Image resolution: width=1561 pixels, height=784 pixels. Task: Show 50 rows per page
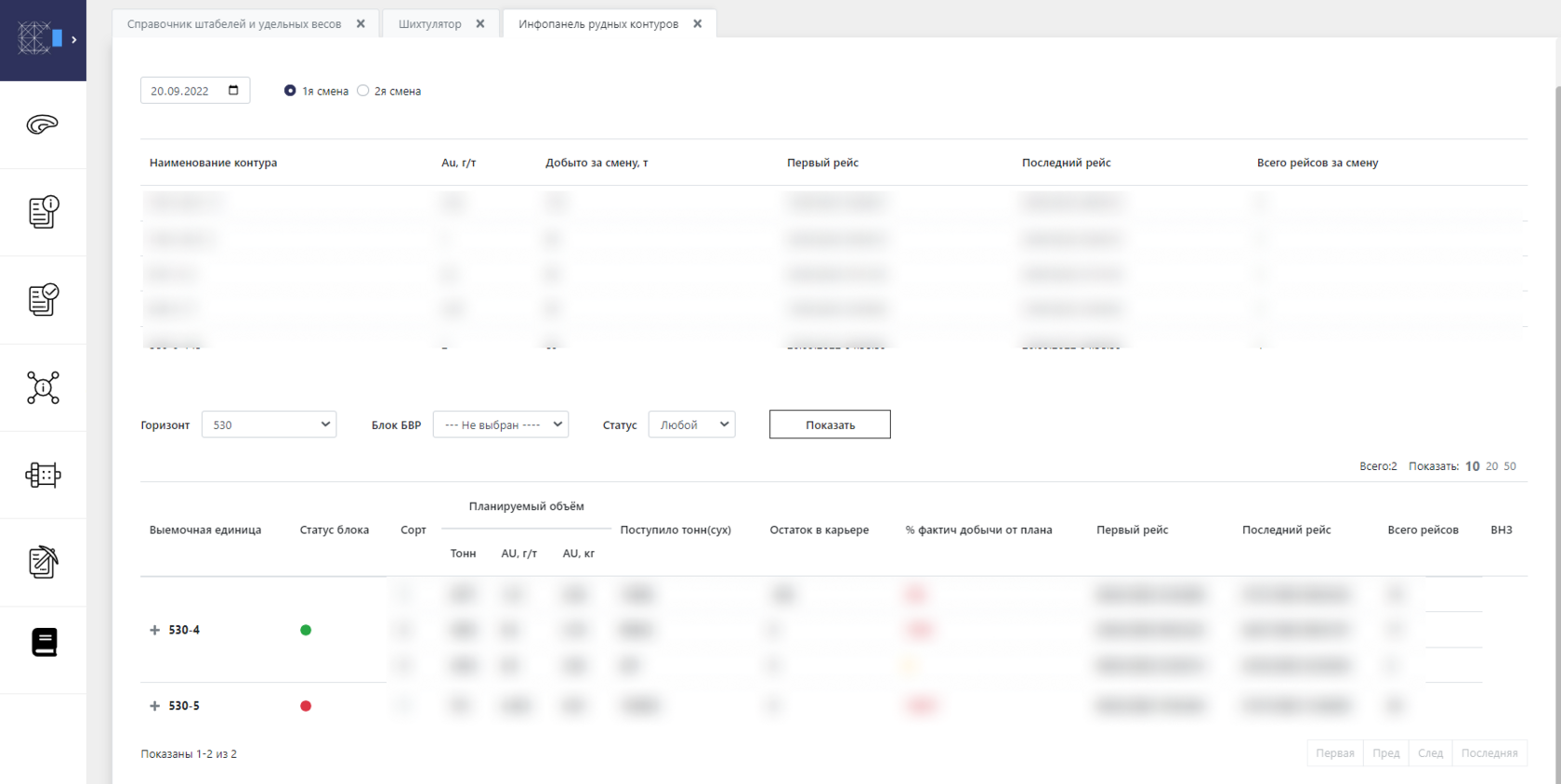tap(1510, 466)
